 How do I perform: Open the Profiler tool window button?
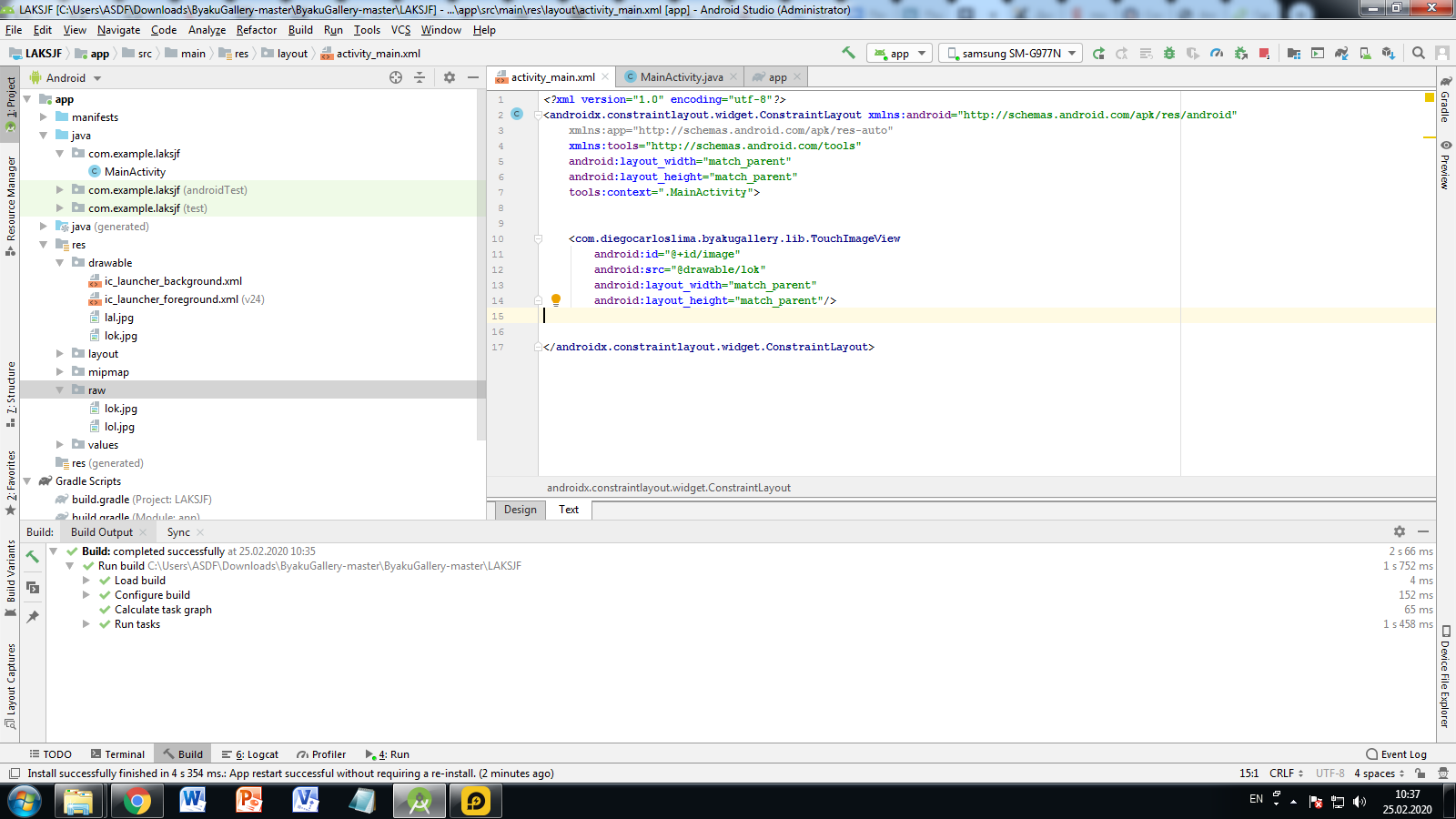321,754
